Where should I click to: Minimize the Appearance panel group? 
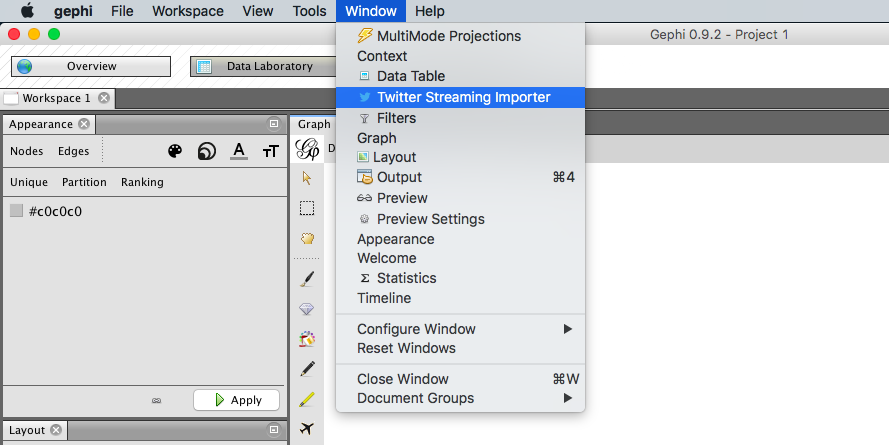point(274,124)
